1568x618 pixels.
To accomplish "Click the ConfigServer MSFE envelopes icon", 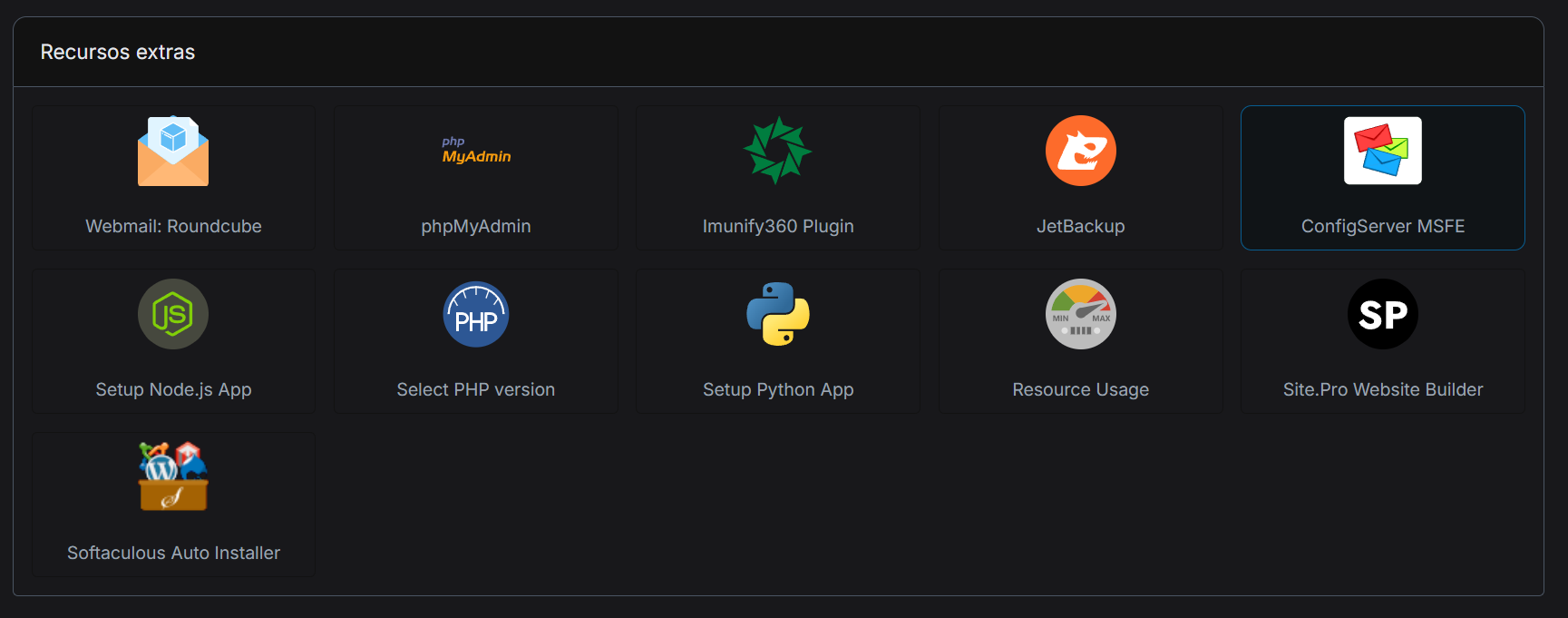I will (x=1383, y=151).
